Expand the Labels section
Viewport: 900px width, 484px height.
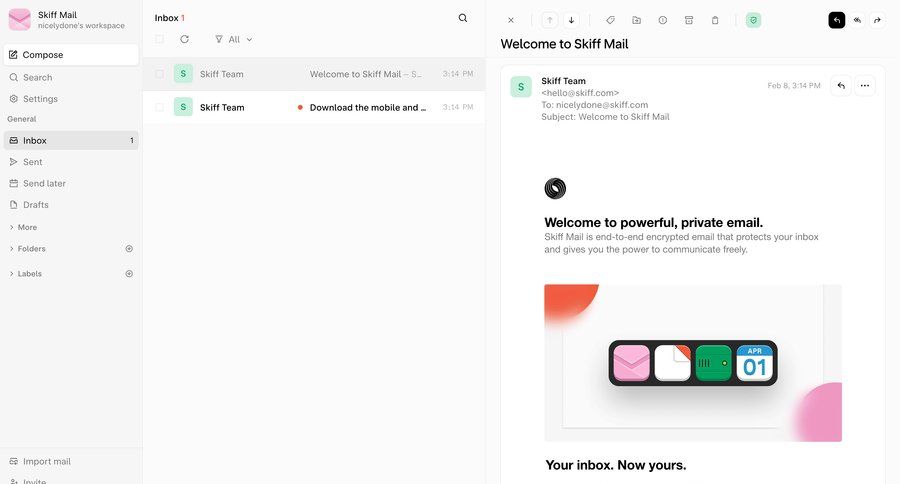tap(26, 274)
